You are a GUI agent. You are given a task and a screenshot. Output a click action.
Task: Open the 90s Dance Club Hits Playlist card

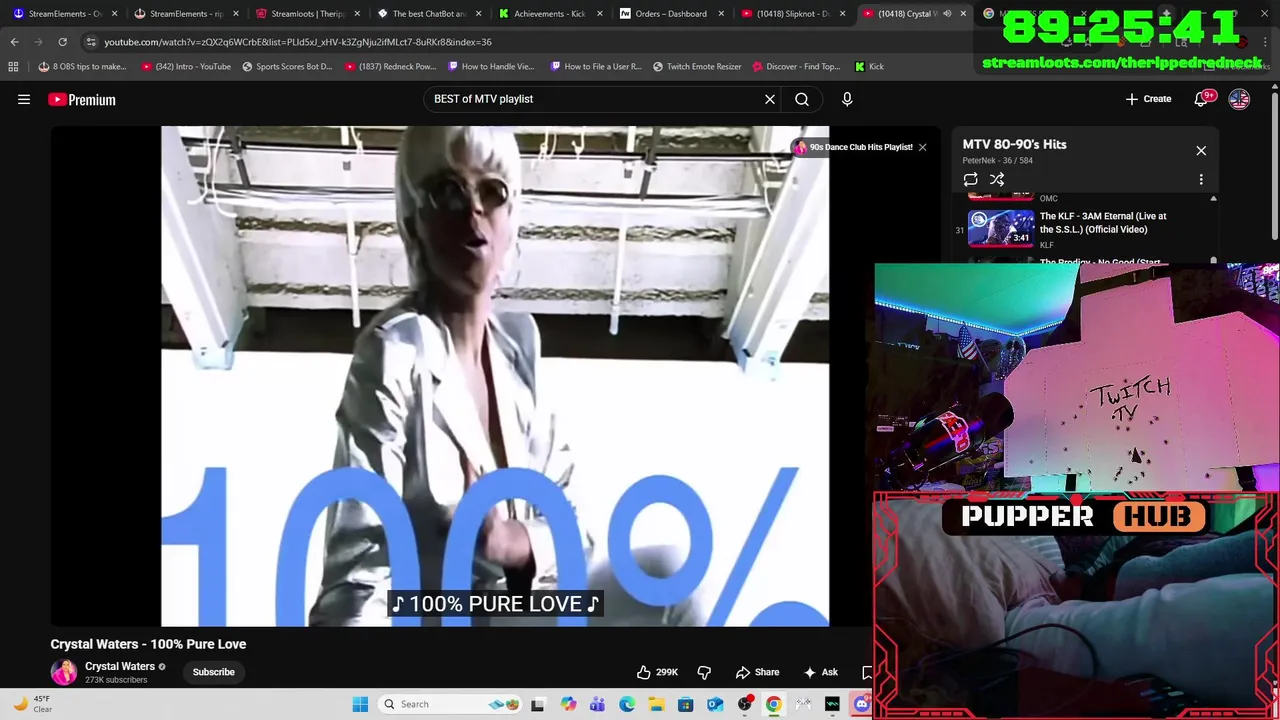click(853, 147)
